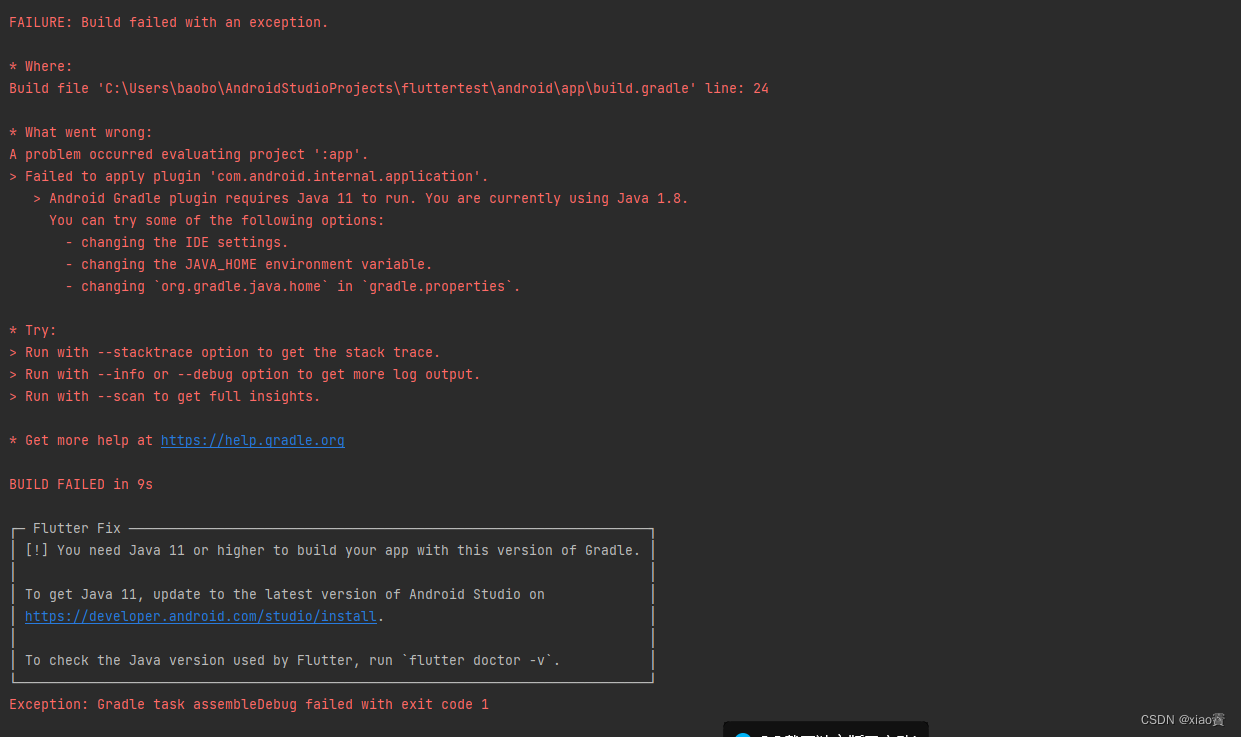The height and width of the screenshot is (737, 1241).
Task: Click the 'Flutter Fix' box title
Action: [x=77, y=528]
